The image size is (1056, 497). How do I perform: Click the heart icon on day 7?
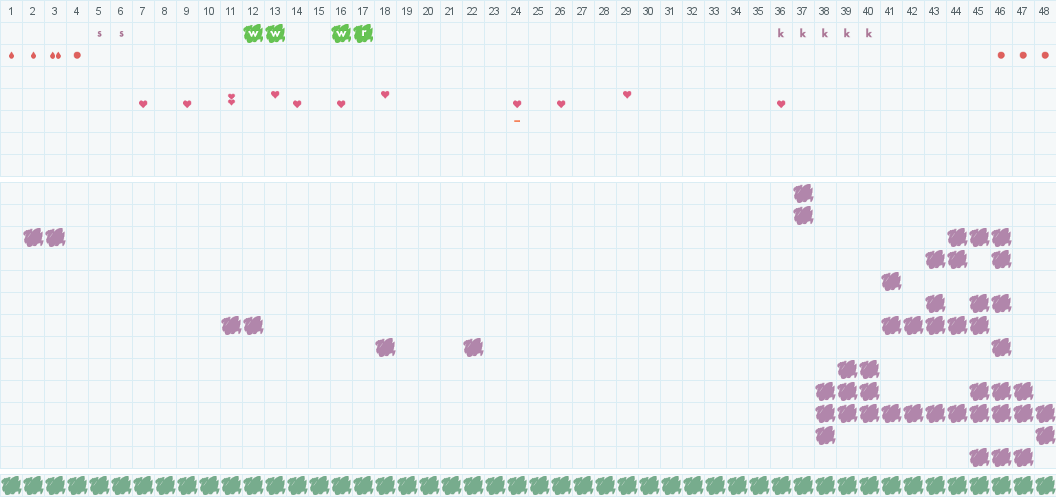click(143, 104)
